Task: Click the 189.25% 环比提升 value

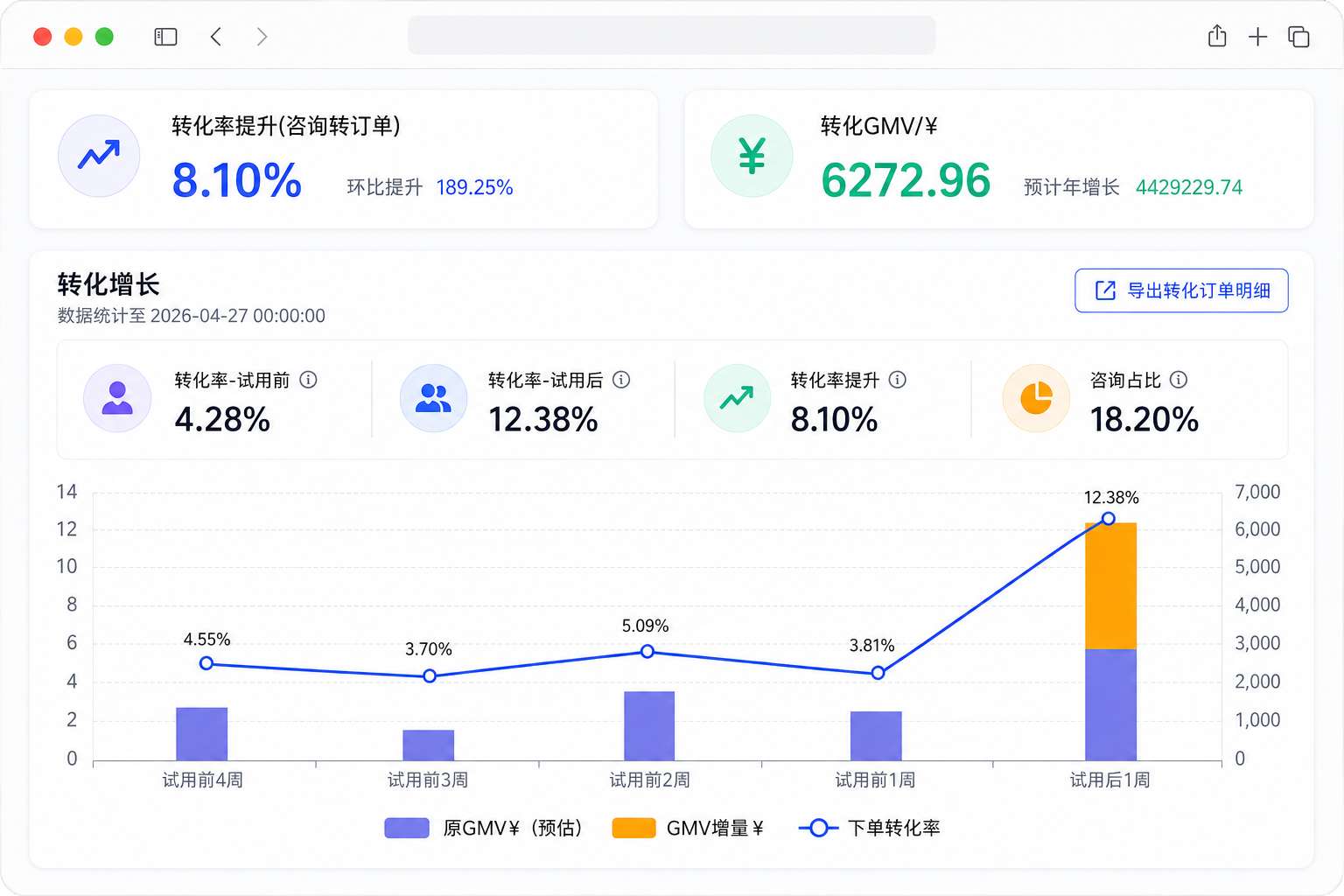Action: 474,187
